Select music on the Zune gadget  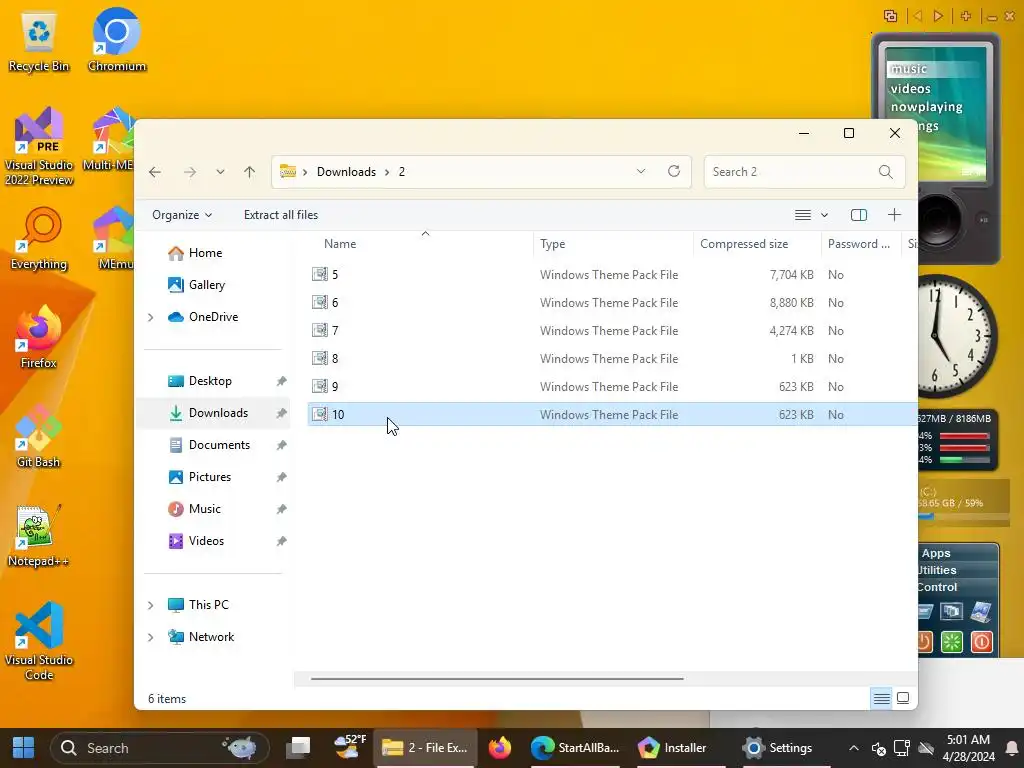[908, 69]
